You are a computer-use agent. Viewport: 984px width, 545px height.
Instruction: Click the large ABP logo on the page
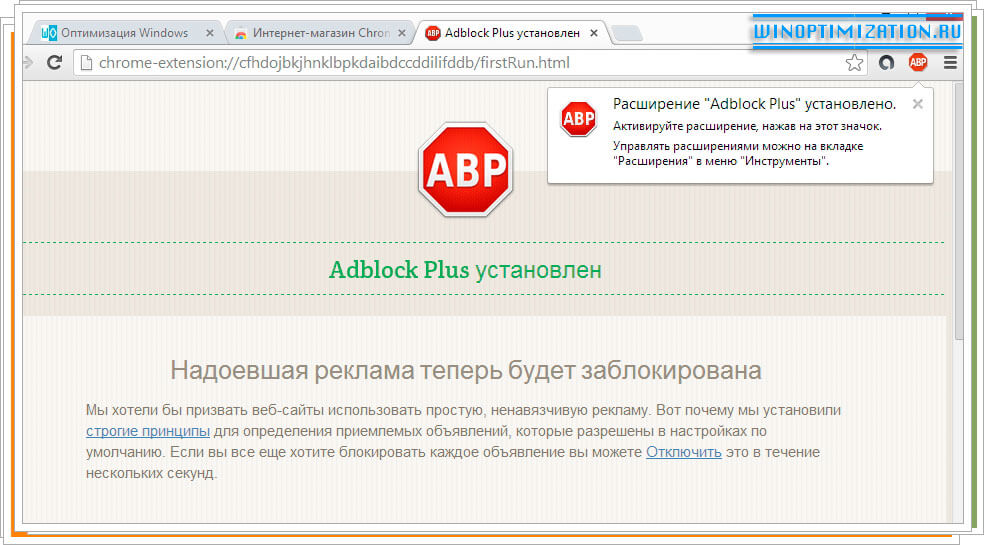465,170
